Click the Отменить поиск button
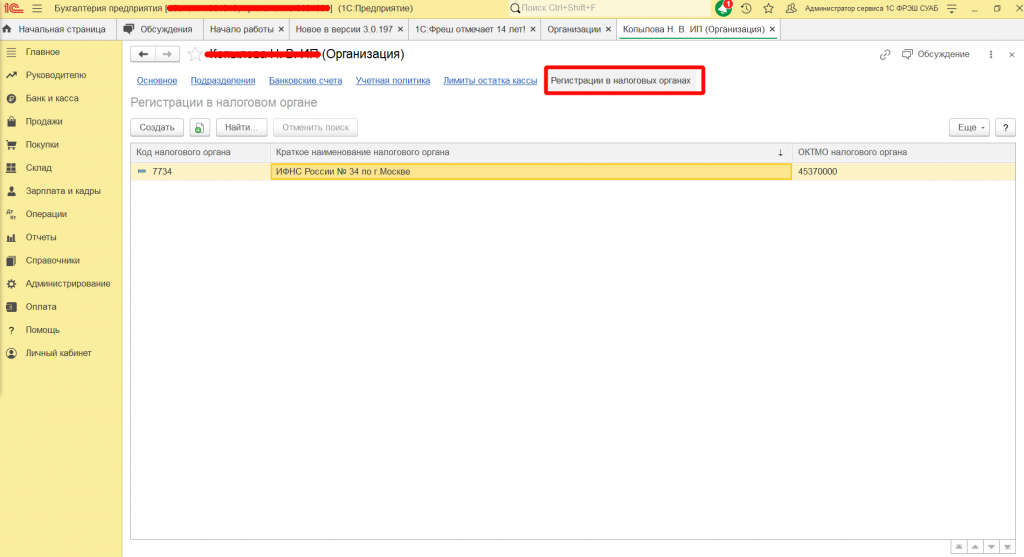The image size is (1024, 557). click(x=315, y=127)
